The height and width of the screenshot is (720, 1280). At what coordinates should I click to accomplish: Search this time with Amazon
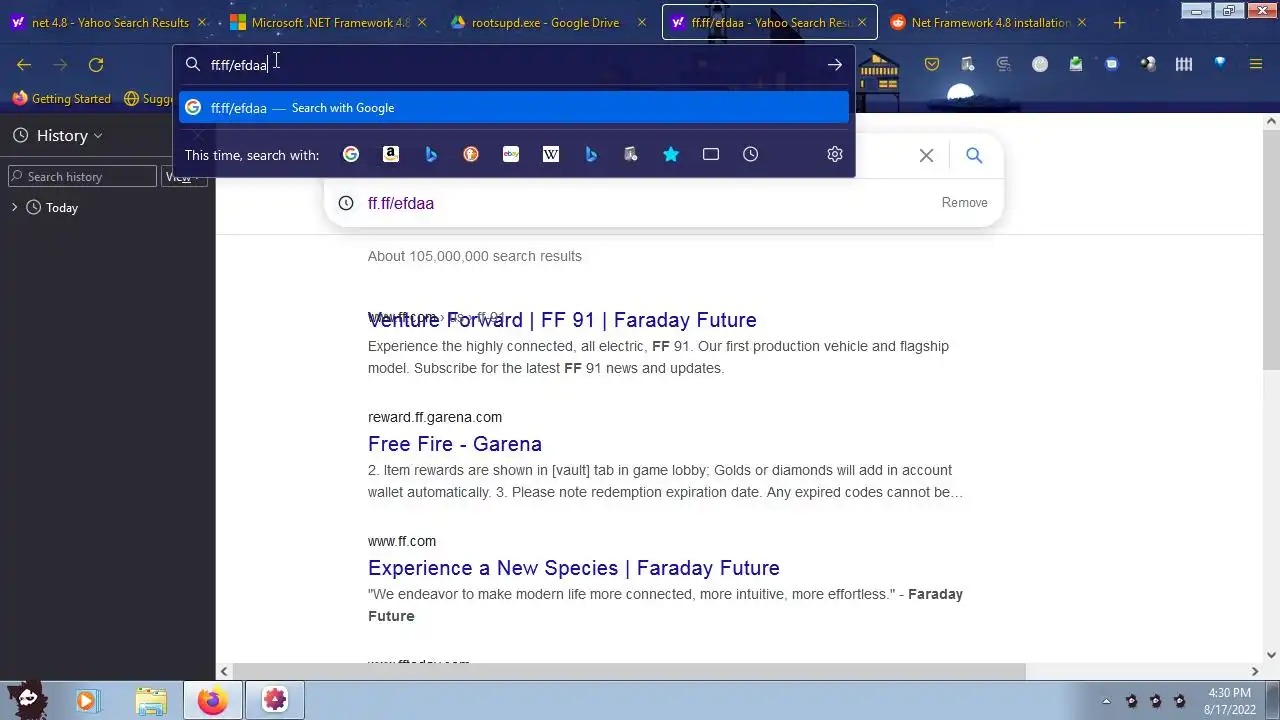(391, 154)
